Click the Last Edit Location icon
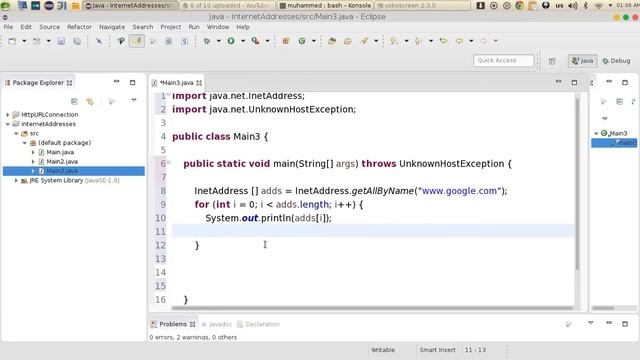 coord(443,41)
